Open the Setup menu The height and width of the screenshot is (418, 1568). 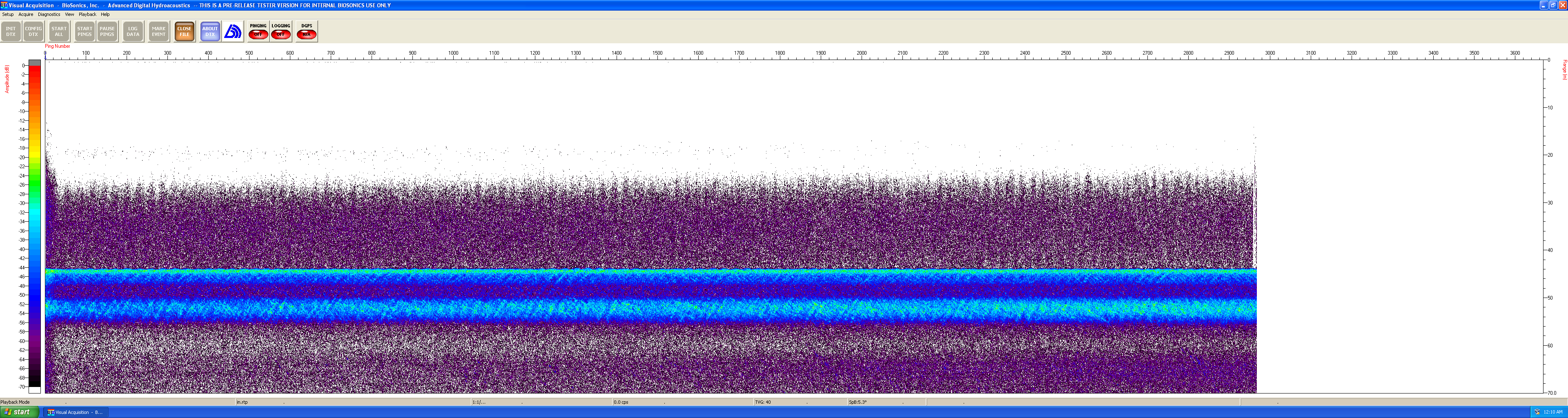[8, 14]
